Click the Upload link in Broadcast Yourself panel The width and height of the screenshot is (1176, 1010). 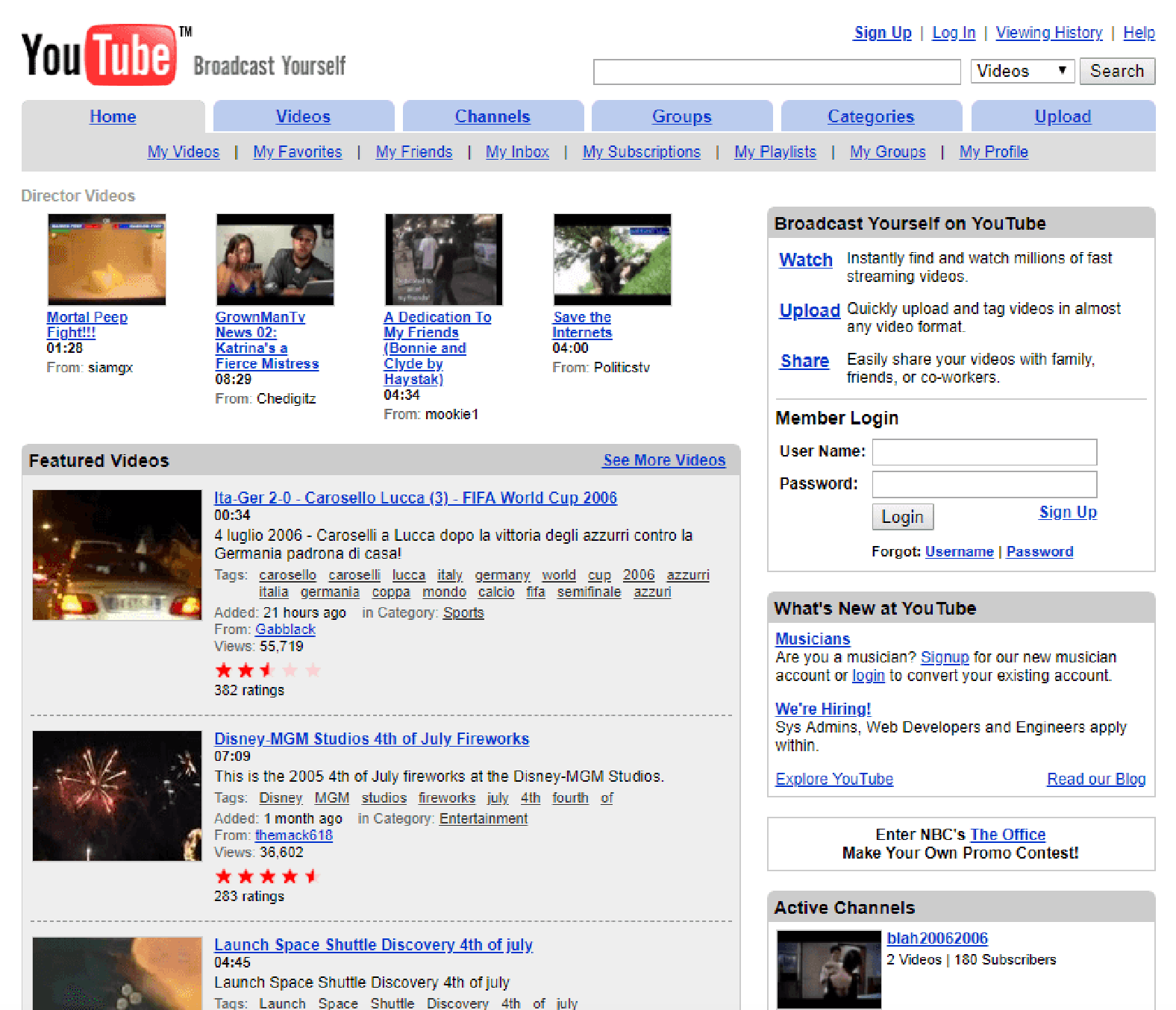point(810,310)
